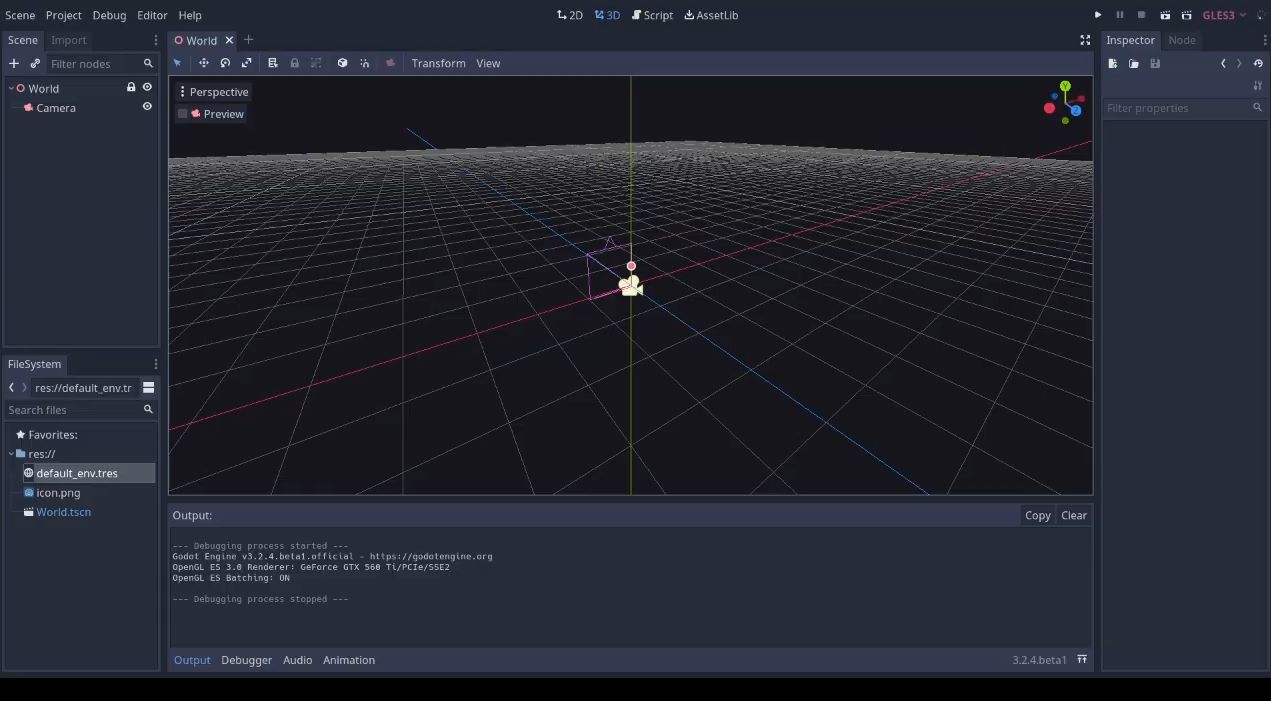Image resolution: width=1271 pixels, height=701 pixels.
Task: Collapse the res:// folder
Action: point(11,454)
